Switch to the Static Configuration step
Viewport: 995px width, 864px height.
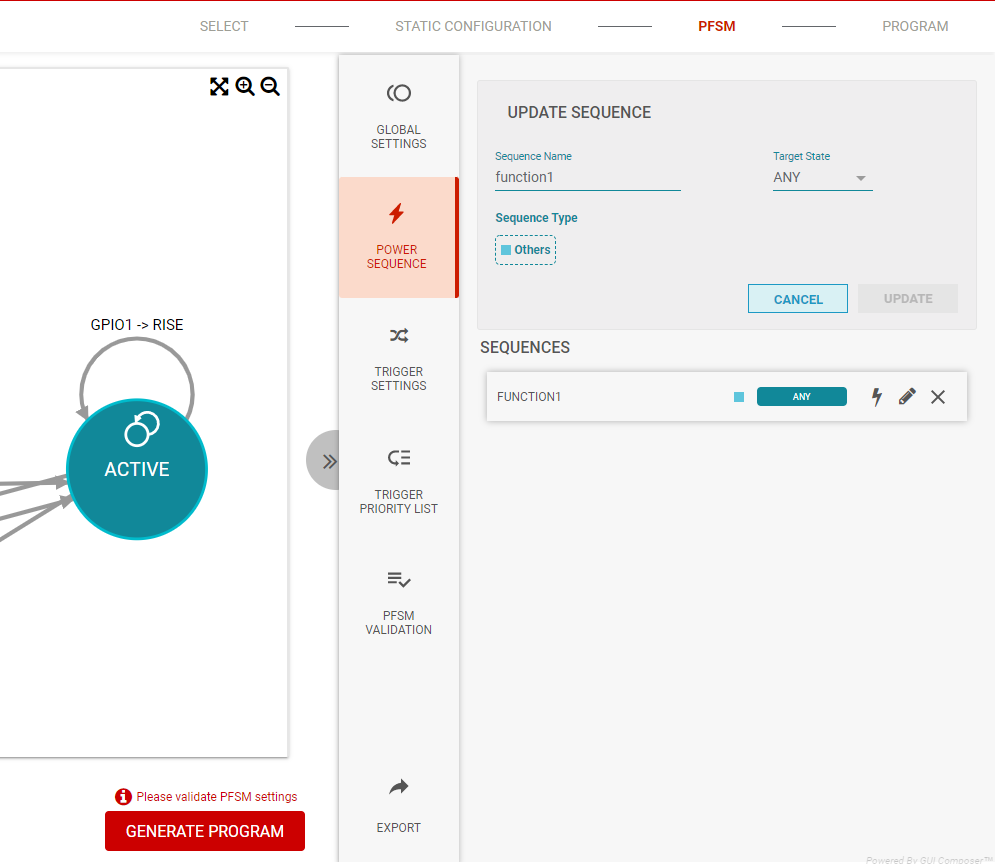pyautogui.click(x=473, y=26)
